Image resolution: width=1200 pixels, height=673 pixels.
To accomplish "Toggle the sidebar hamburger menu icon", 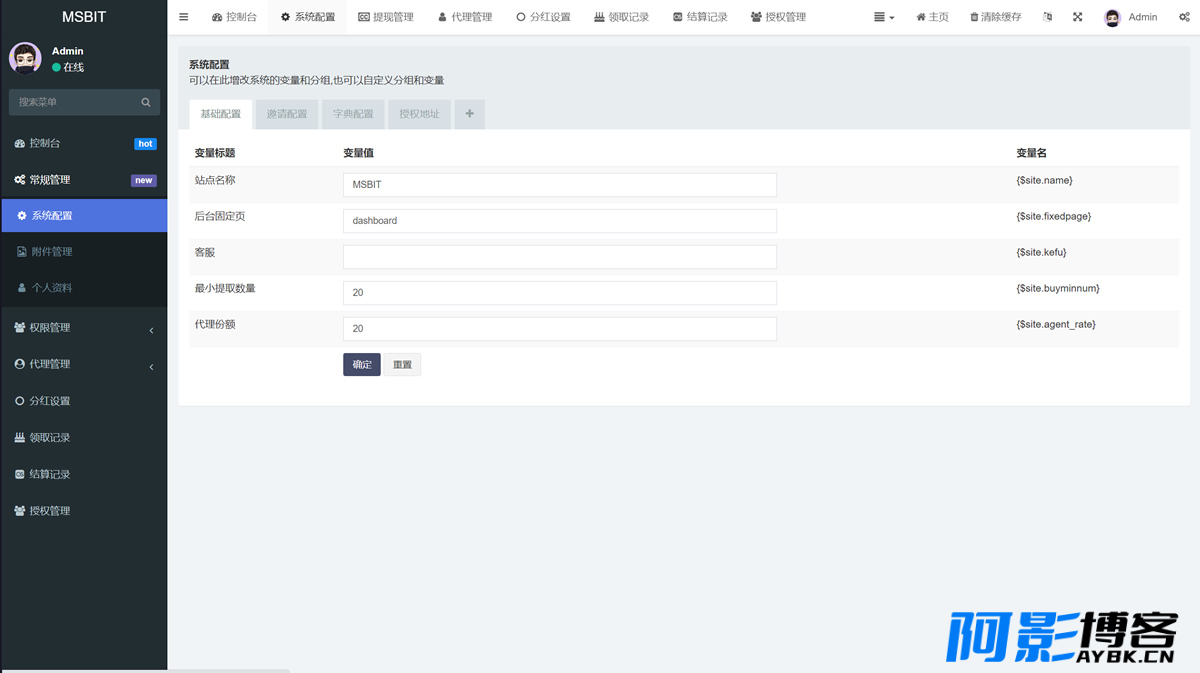I will pyautogui.click(x=183, y=17).
